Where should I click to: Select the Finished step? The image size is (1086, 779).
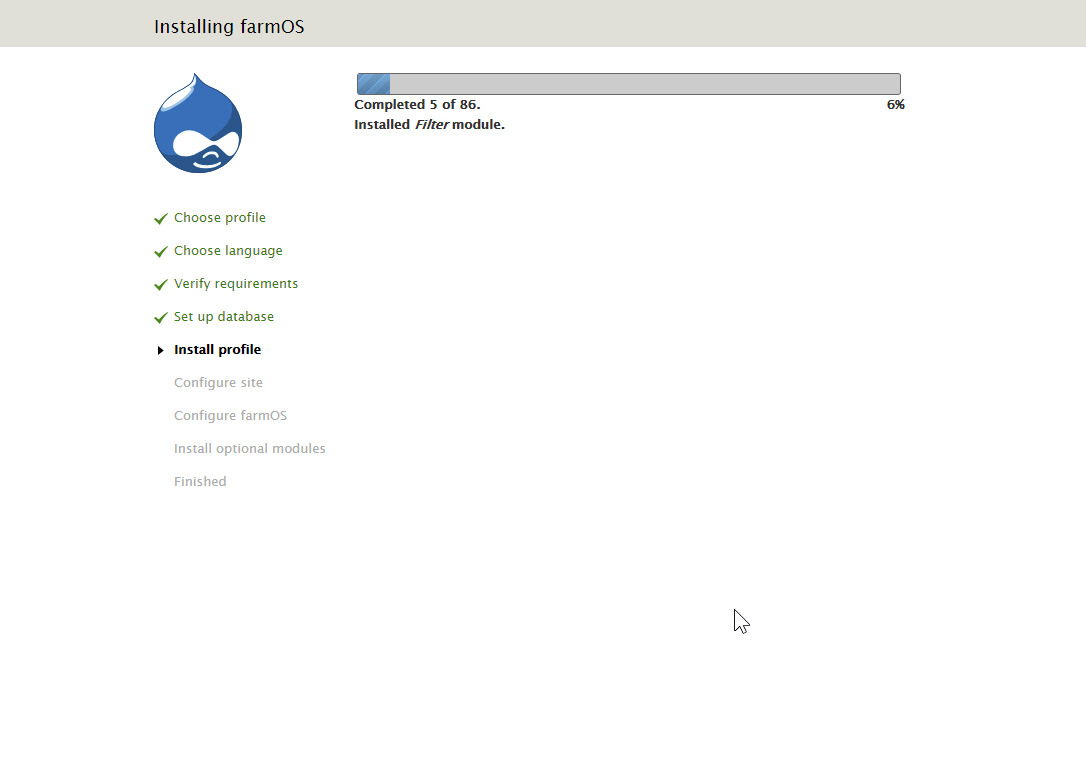tap(200, 481)
